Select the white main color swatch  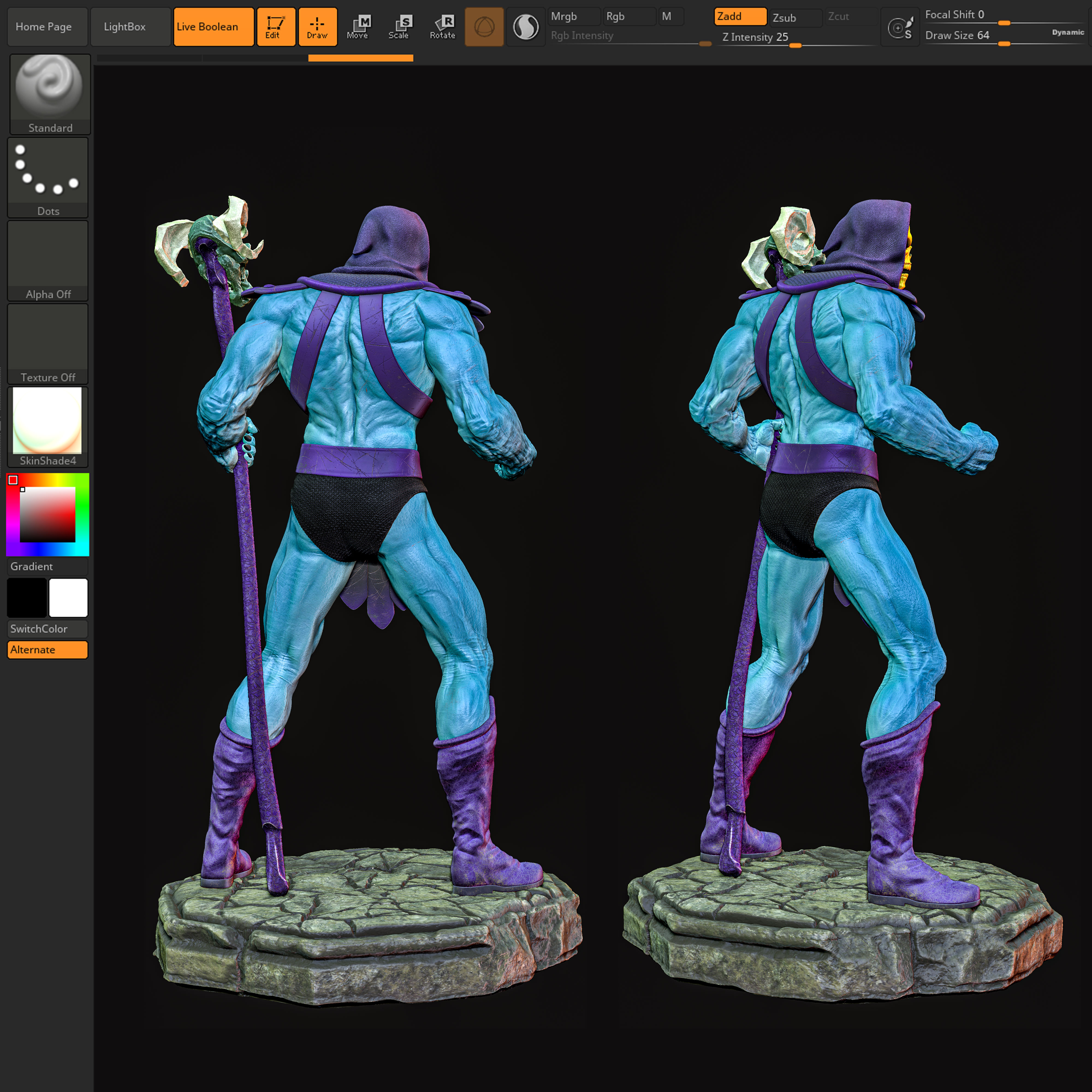[x=69, y=597]
